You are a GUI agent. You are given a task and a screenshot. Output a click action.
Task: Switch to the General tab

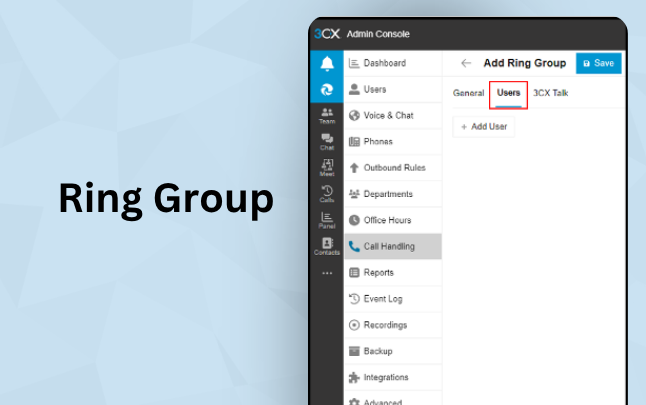(x=468, y=93)
